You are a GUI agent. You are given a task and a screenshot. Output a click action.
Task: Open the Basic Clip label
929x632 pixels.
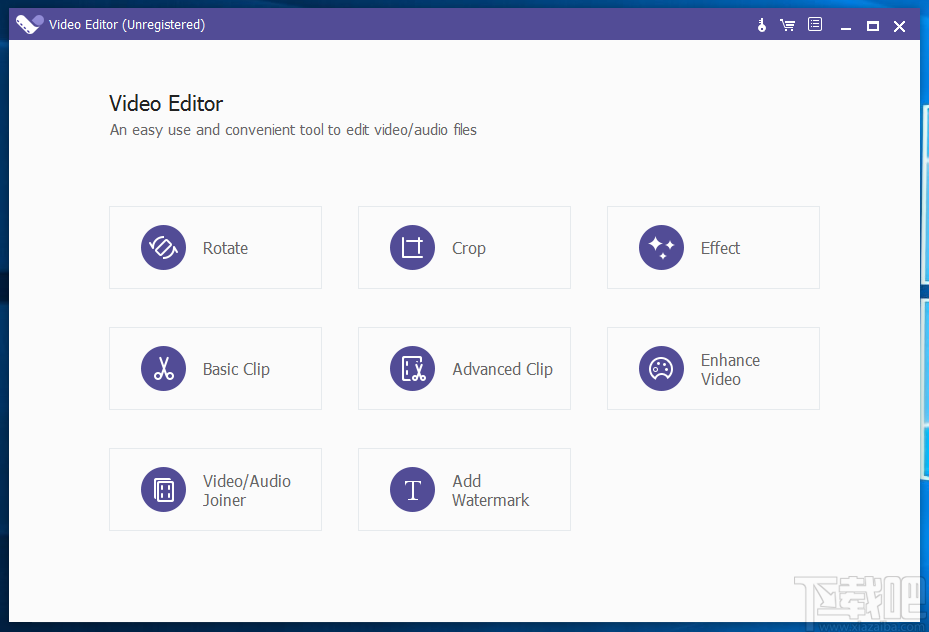(x=236, y=370)
